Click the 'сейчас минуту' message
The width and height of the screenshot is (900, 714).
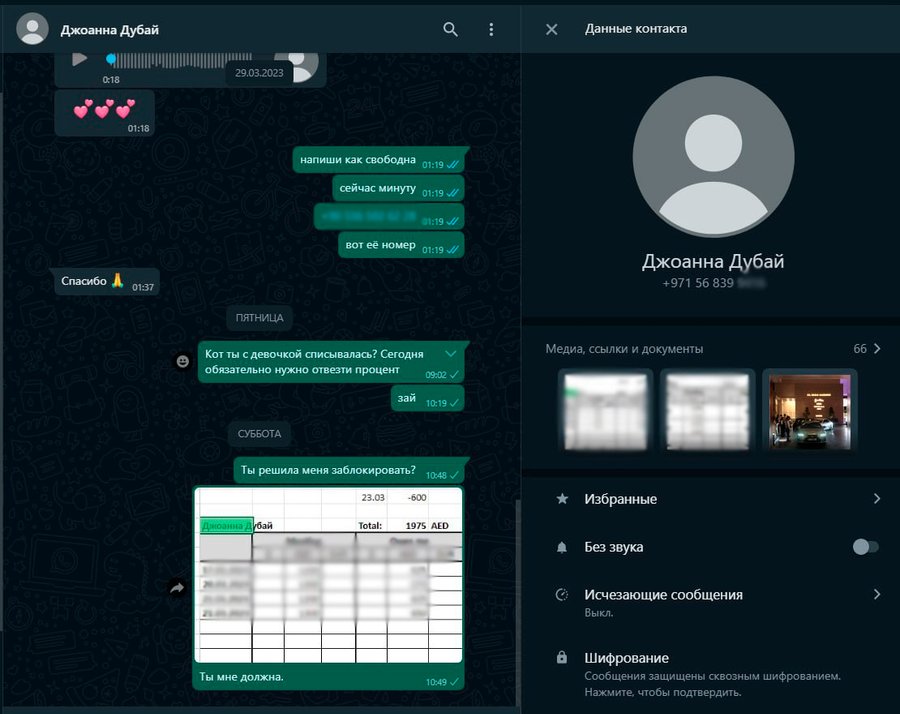pos(398,188)
